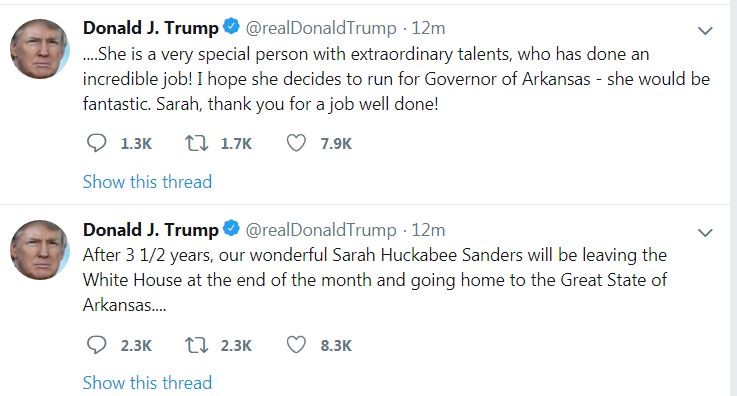Reply to the Sarah Huckabee Sanders tweet
This screenshot has width=737, height=396.
tap(97, 345)
